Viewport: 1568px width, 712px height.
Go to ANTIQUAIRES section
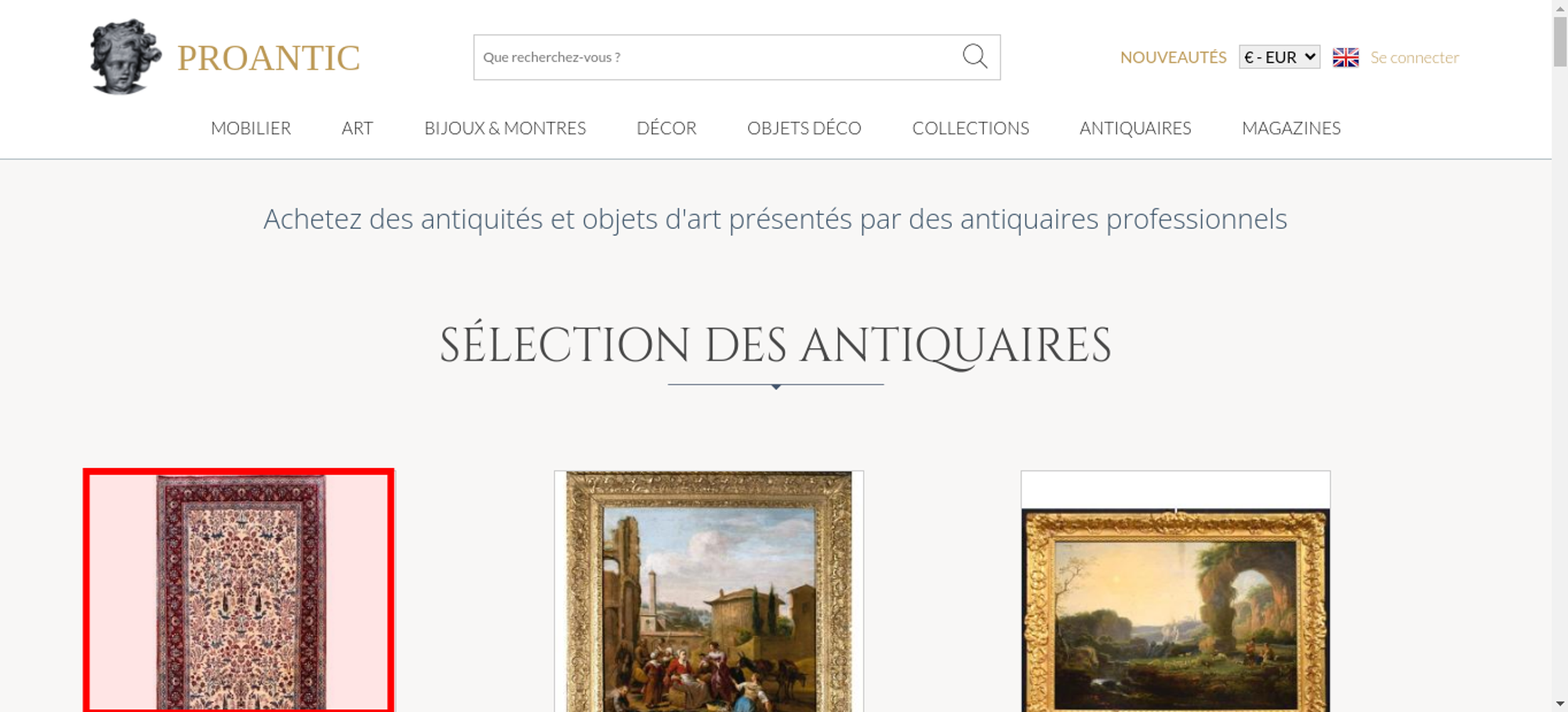coord(1135,128)
